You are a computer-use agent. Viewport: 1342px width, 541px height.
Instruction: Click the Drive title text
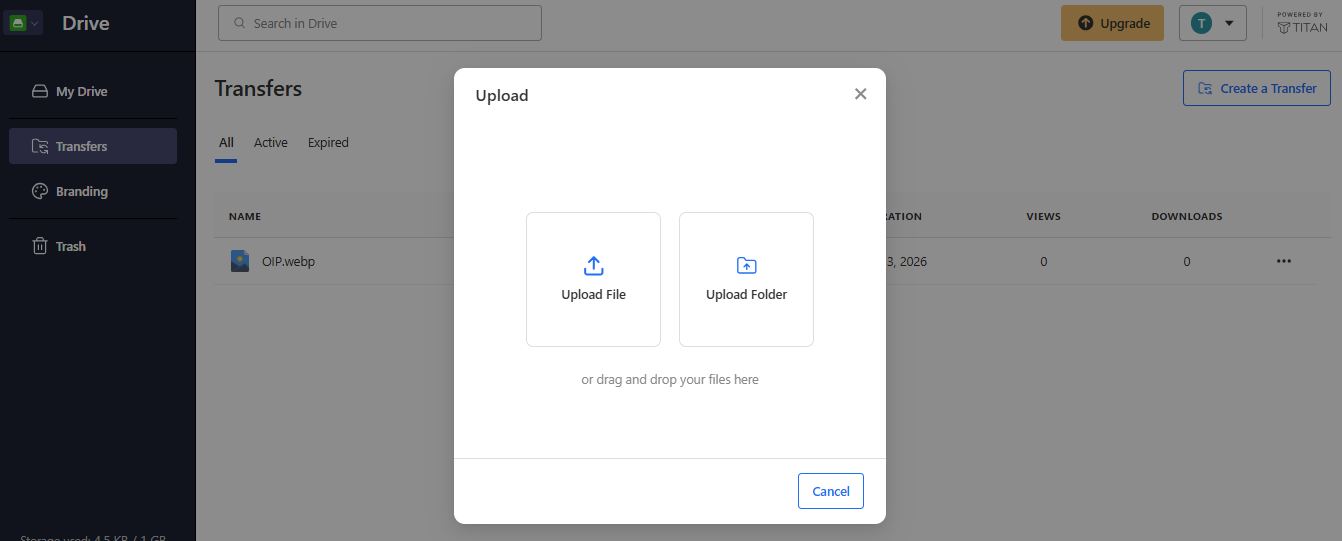[86, 23]
